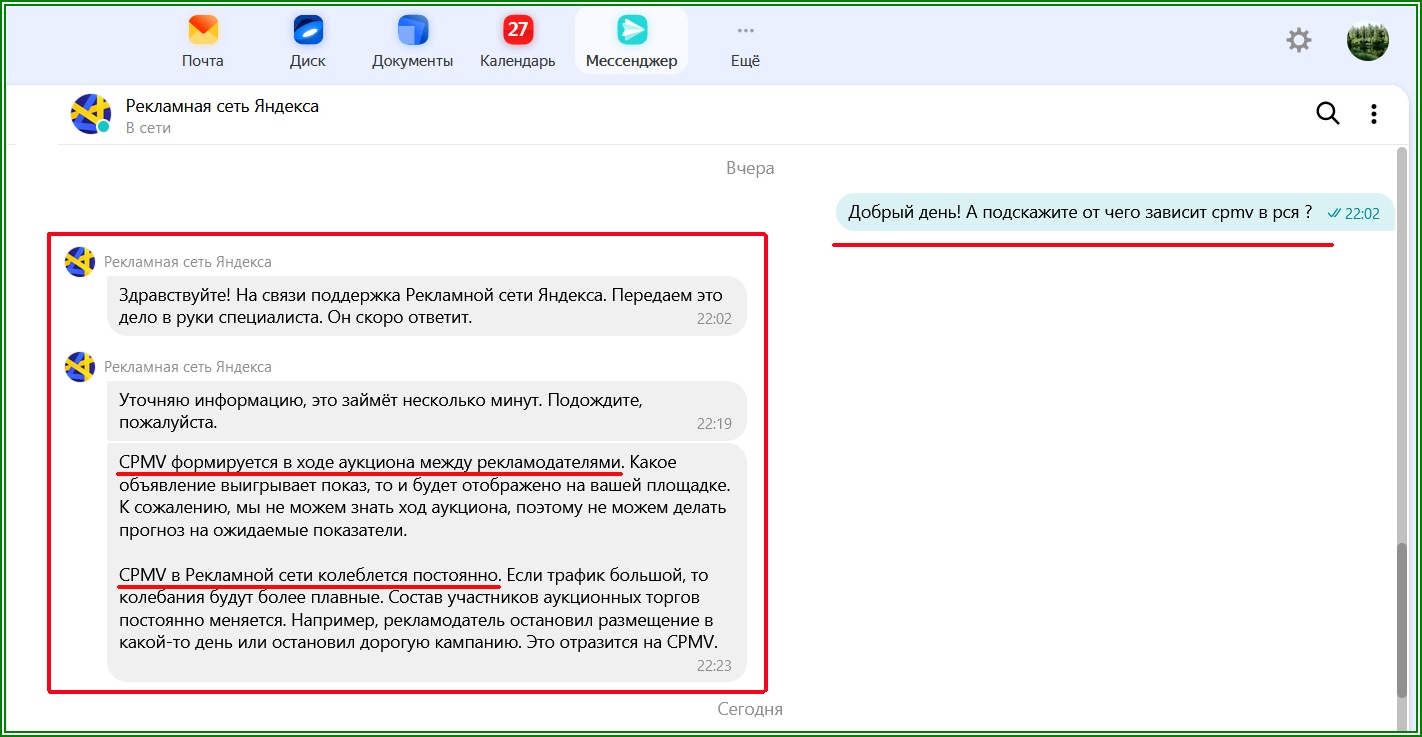
Task: Expand the Ещё three-dots menu
Action: pos(745,31)
